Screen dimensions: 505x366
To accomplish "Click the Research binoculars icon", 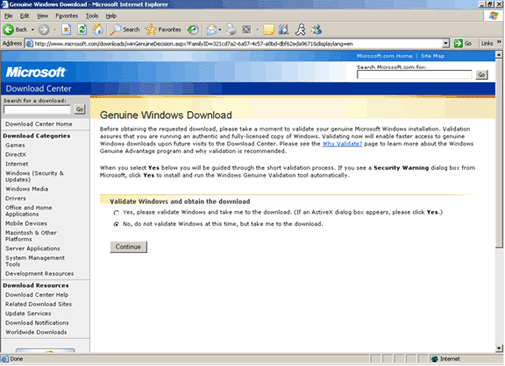I will tap(284, 30).
